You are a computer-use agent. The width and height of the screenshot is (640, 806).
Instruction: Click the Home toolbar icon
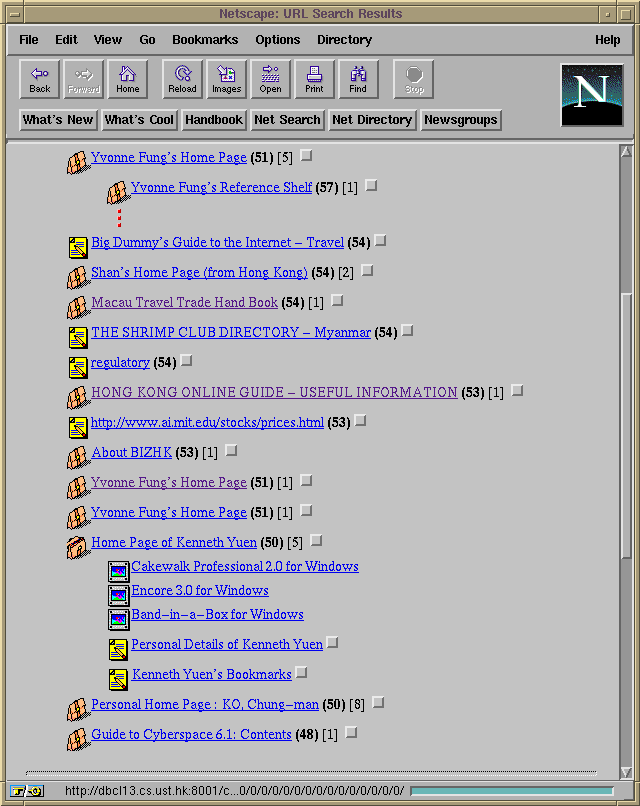127,79
